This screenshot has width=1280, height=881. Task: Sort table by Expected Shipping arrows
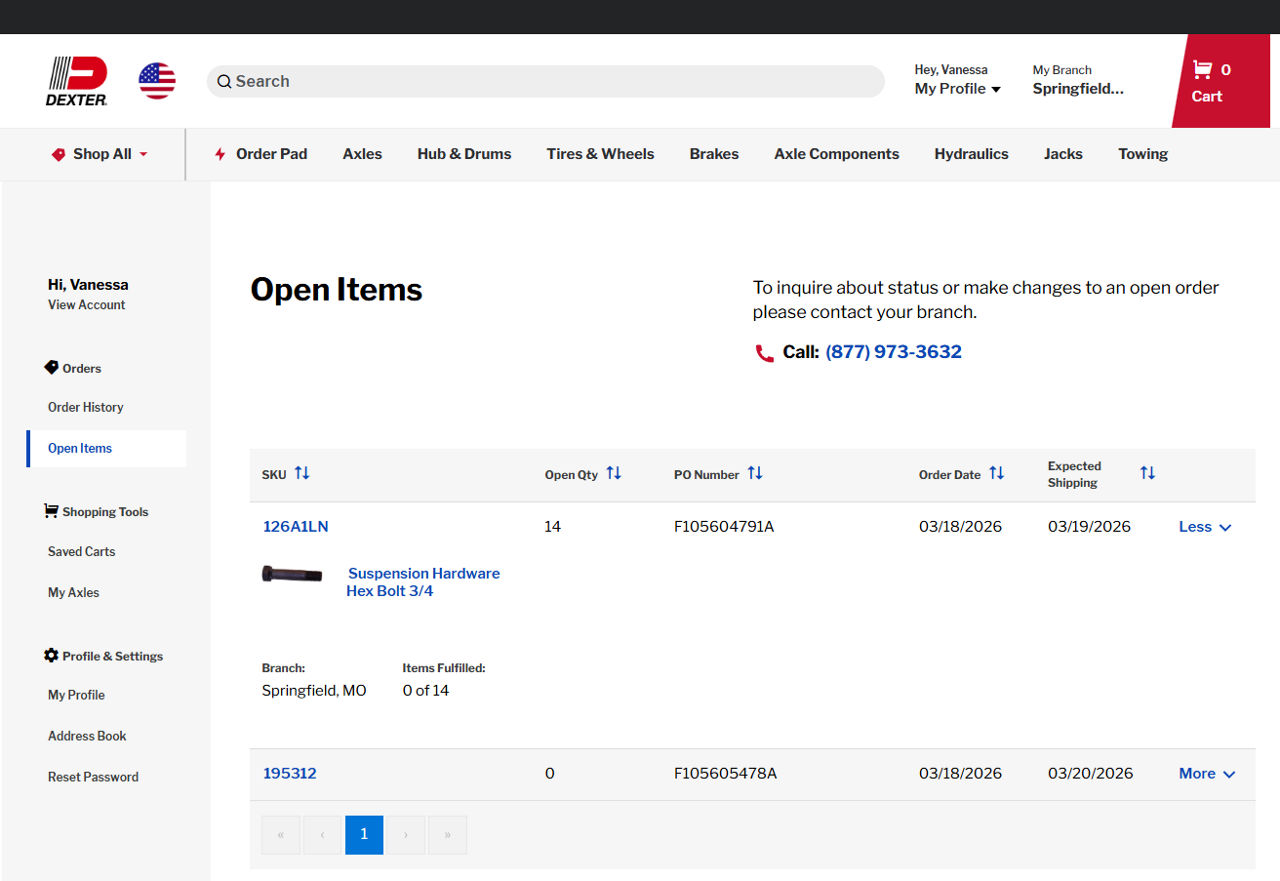pyautogui.click(x=1147, y=473)
